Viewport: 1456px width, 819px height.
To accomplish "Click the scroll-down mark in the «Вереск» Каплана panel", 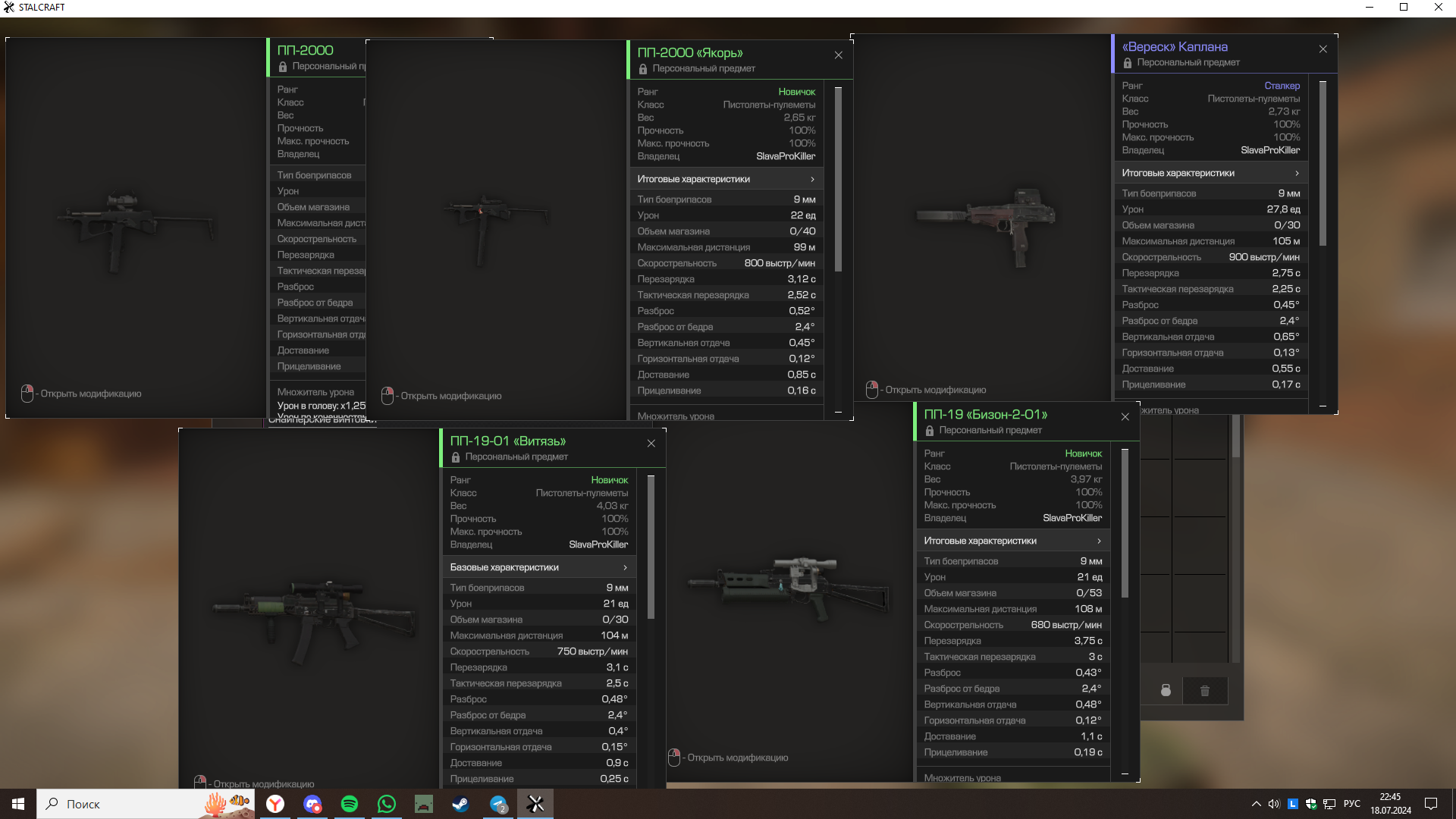I will 1323,406.
